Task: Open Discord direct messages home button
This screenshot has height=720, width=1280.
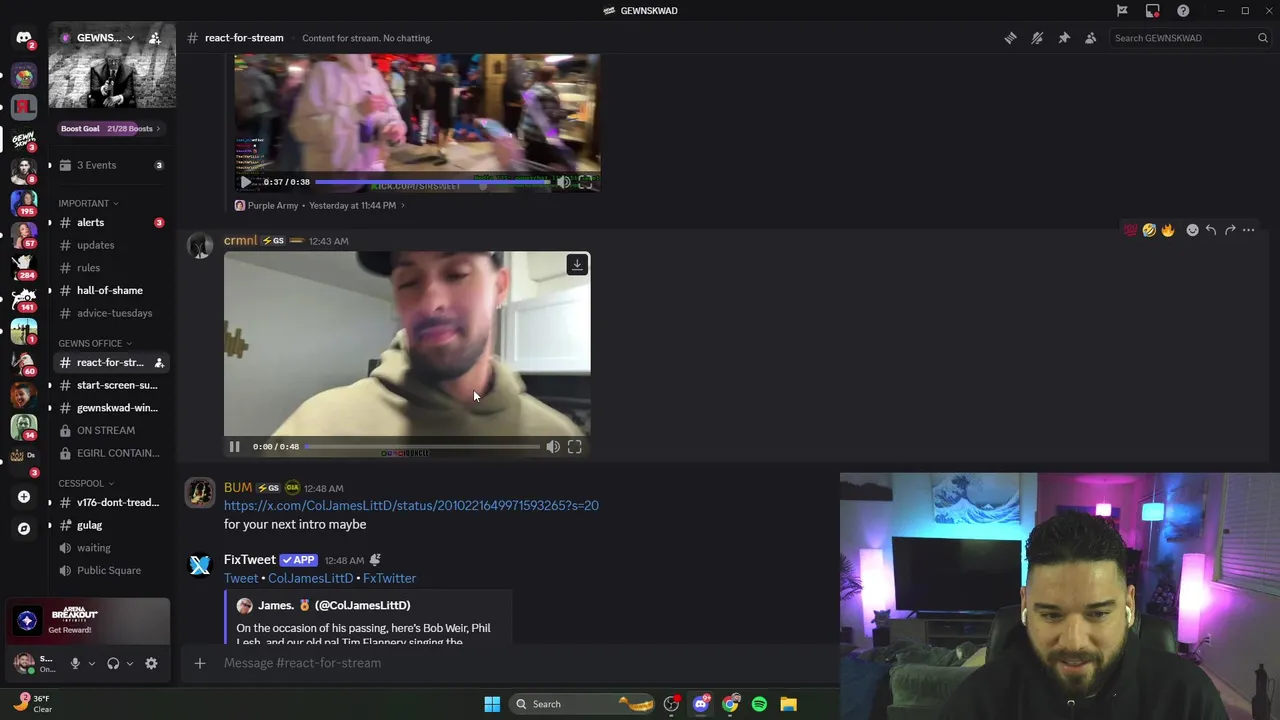Action: [x=23, y=38]
